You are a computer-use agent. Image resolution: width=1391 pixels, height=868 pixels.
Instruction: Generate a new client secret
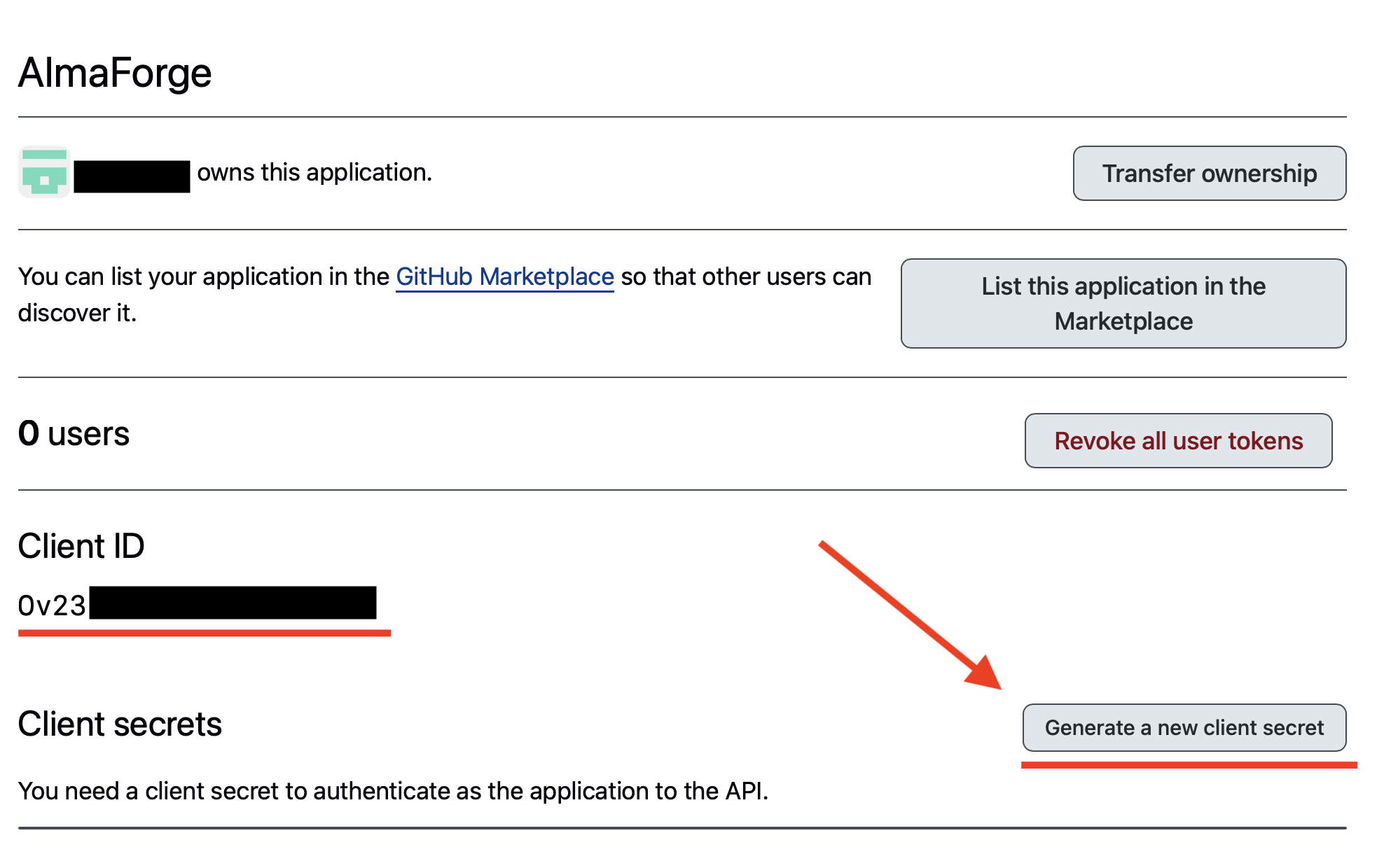pyautogui.click(x=1184, y=727)
